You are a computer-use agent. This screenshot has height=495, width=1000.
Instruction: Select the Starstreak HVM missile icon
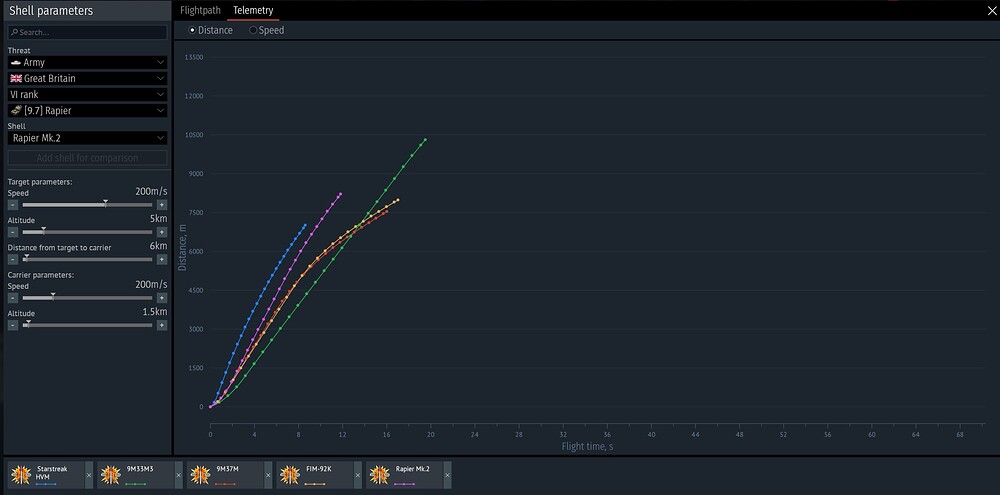tap(21, 475)
